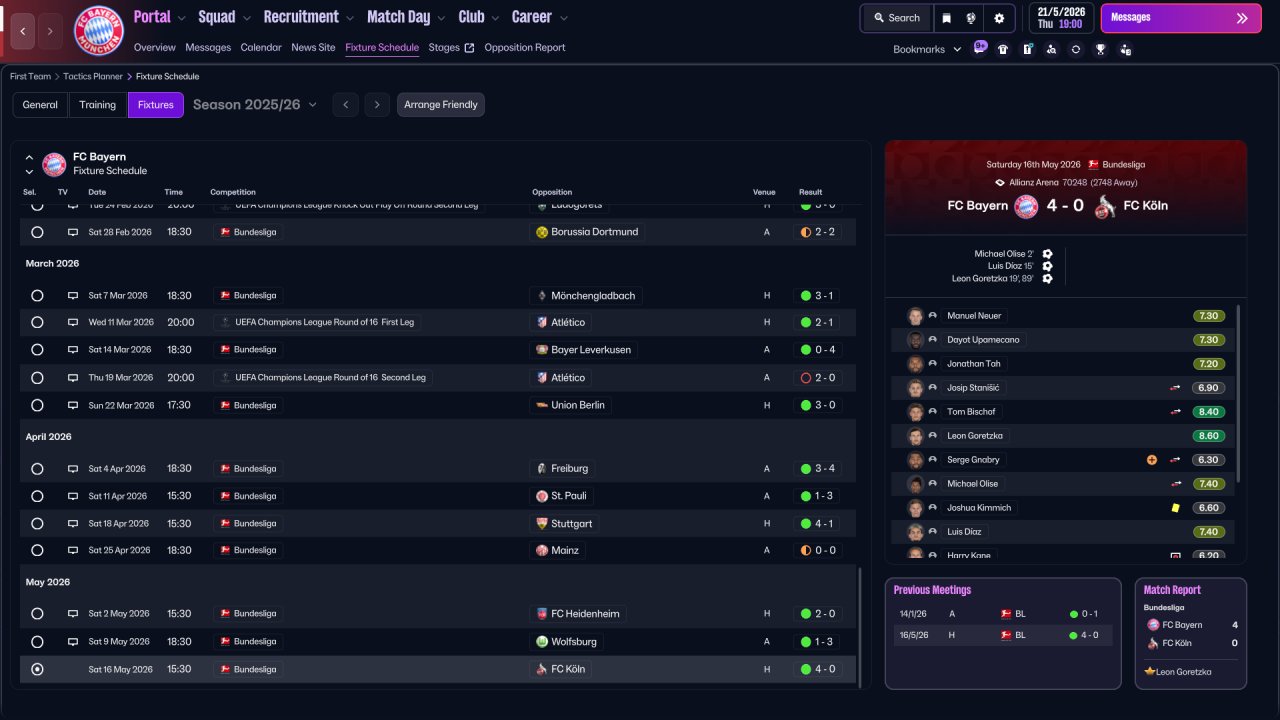
Task: Open settings gear icon
Action: 999,18
